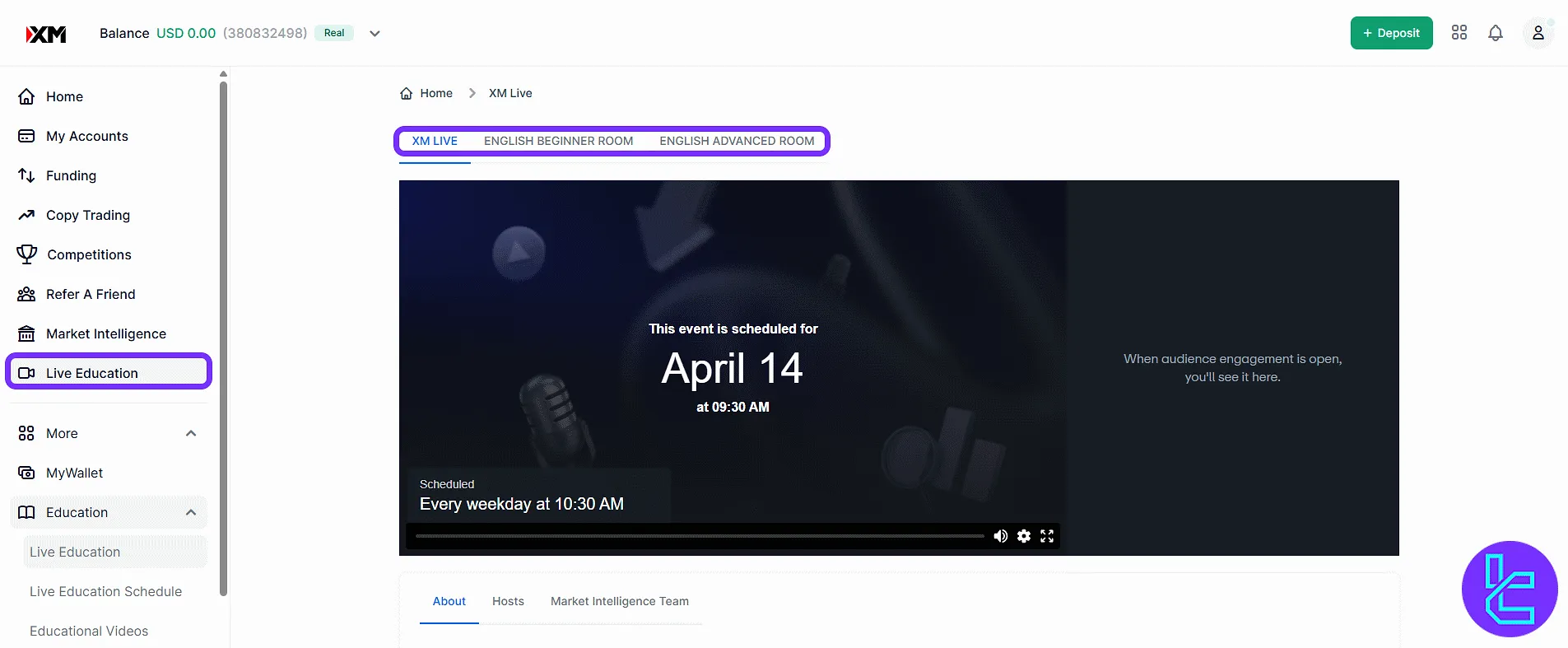This screenshot has height=648, width=1568.
Task: Switch to English Beginner Room tab
Action: coord(558,141)
